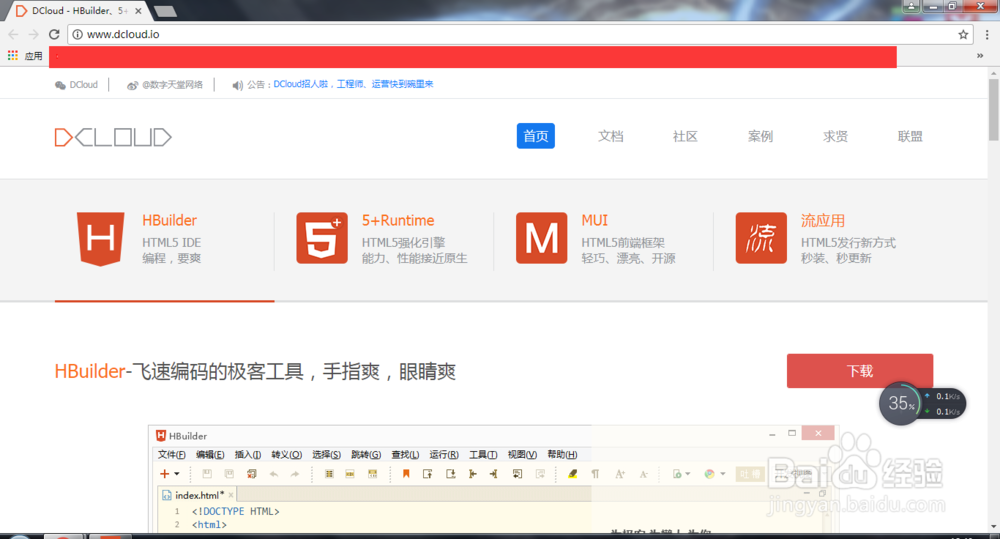Open the 首页 navigation tab
The height and width of the screenshot is (539, 1000).
536,136
